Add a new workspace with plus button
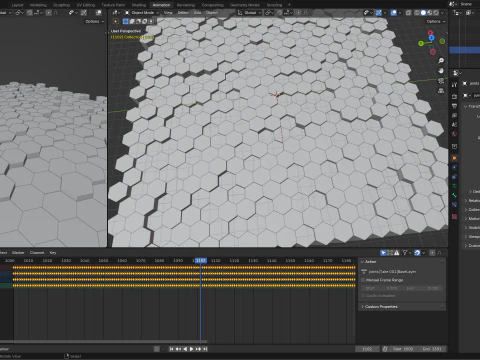480x360 pixels. point(289,5)
